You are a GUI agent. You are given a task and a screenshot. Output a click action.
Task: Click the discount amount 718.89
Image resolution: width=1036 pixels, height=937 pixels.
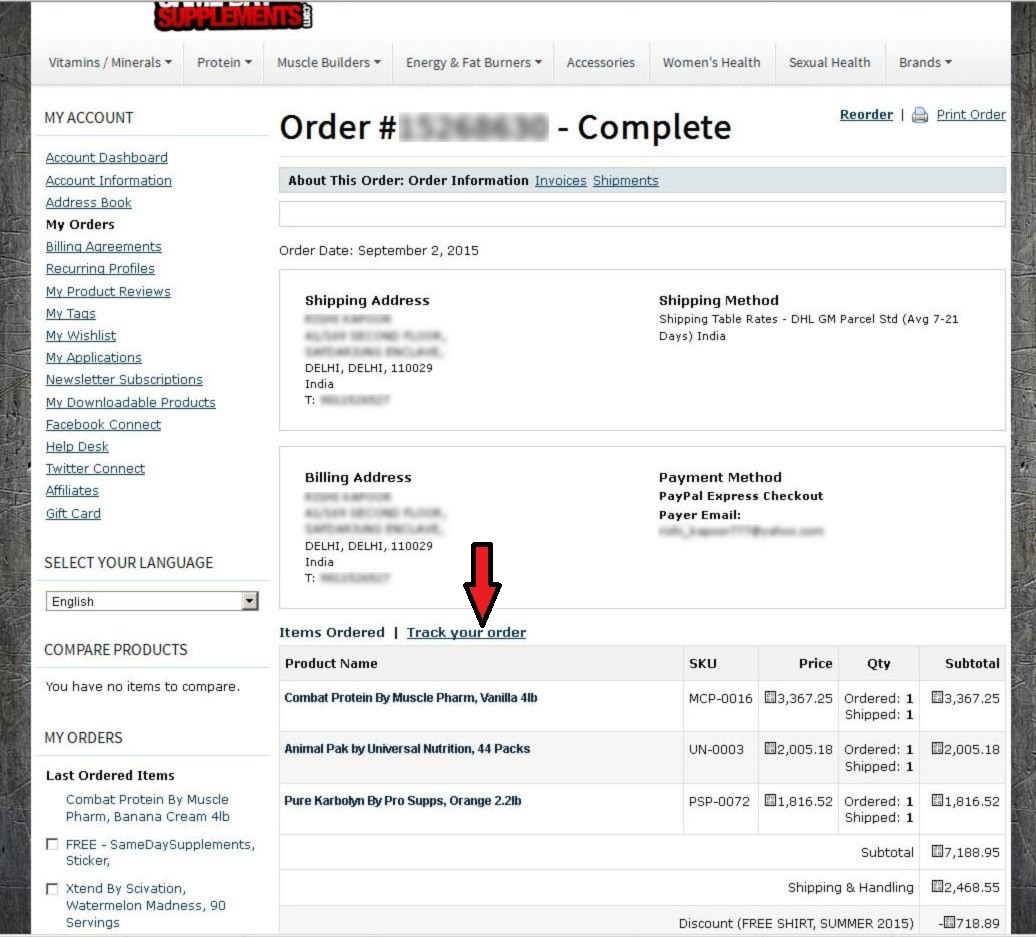pos(969,923)
